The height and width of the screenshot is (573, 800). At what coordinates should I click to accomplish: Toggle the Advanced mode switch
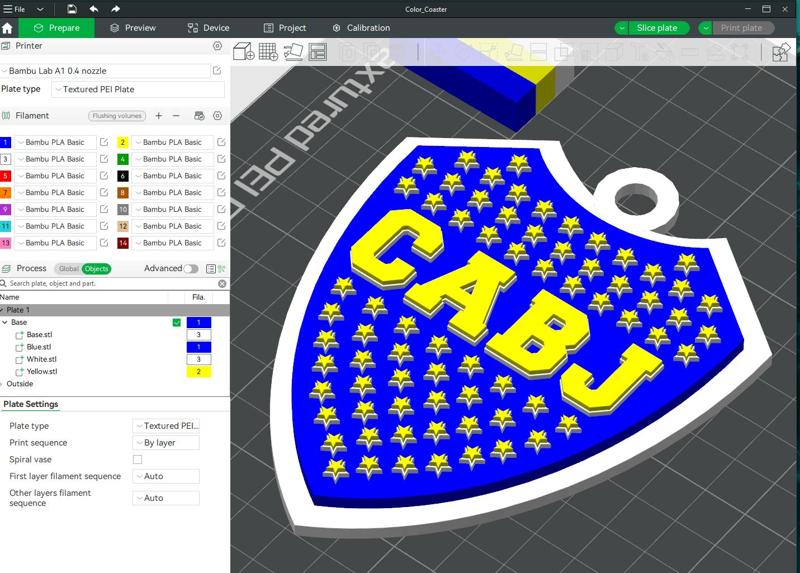click(191, 268)
